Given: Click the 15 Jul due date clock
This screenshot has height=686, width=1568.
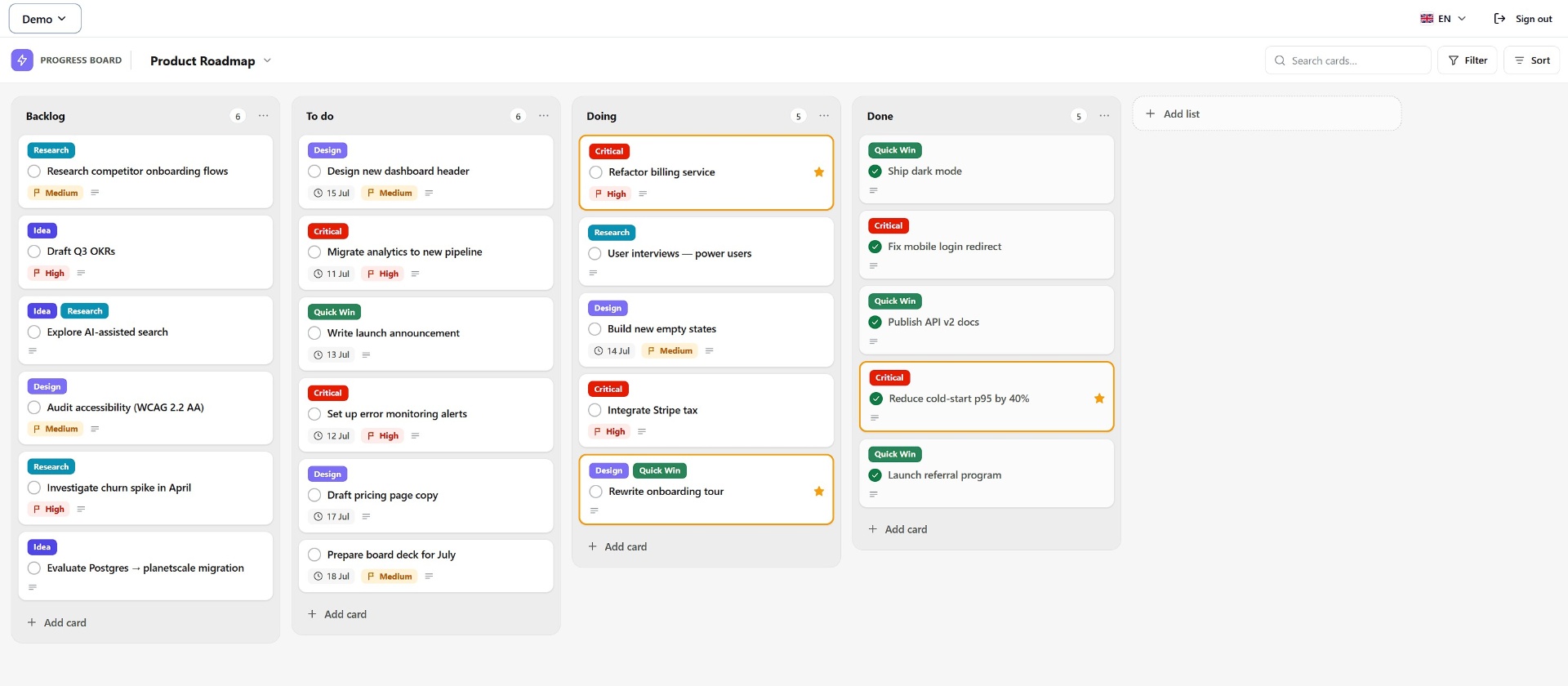Looking at the screenshot, I should pyautogui.click(x=318, y=194).
